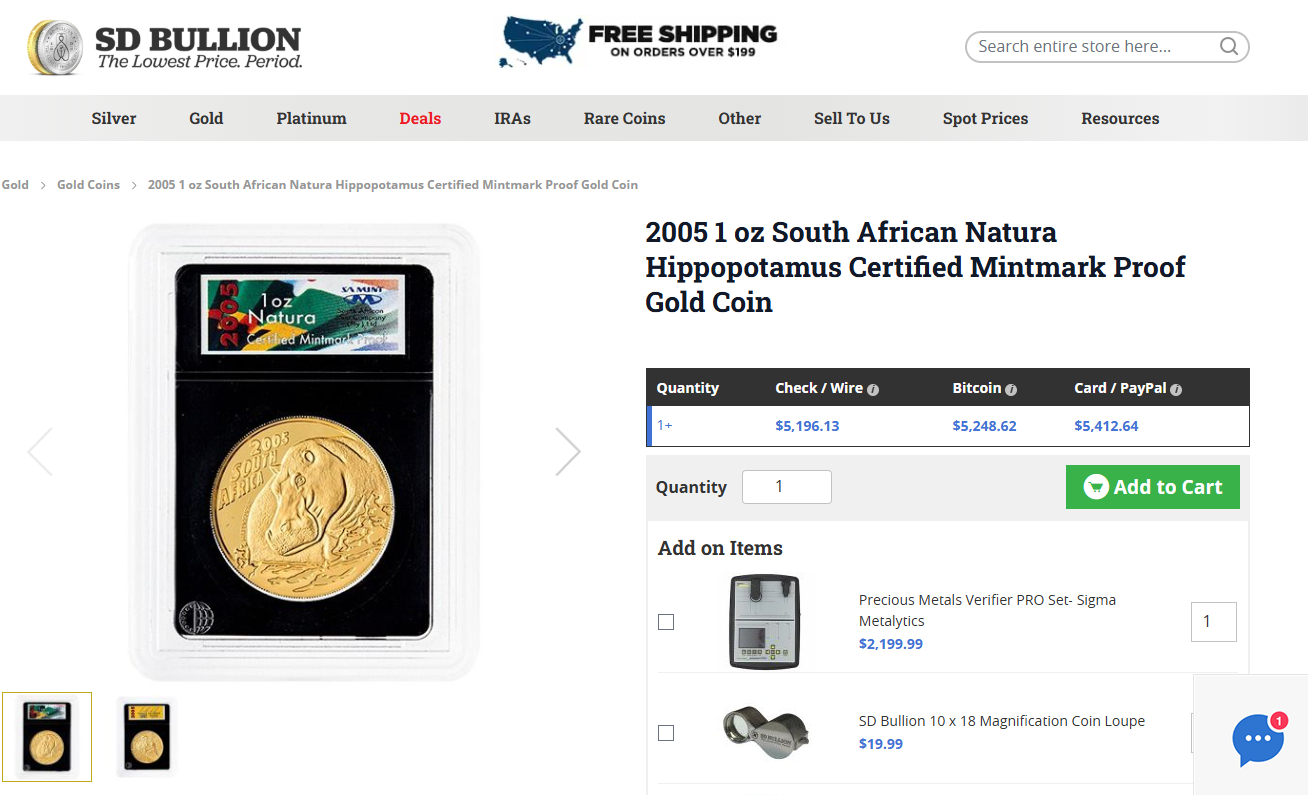
Task: Check the Precious Metals Verifier add-on
Action: pos(666,622)
